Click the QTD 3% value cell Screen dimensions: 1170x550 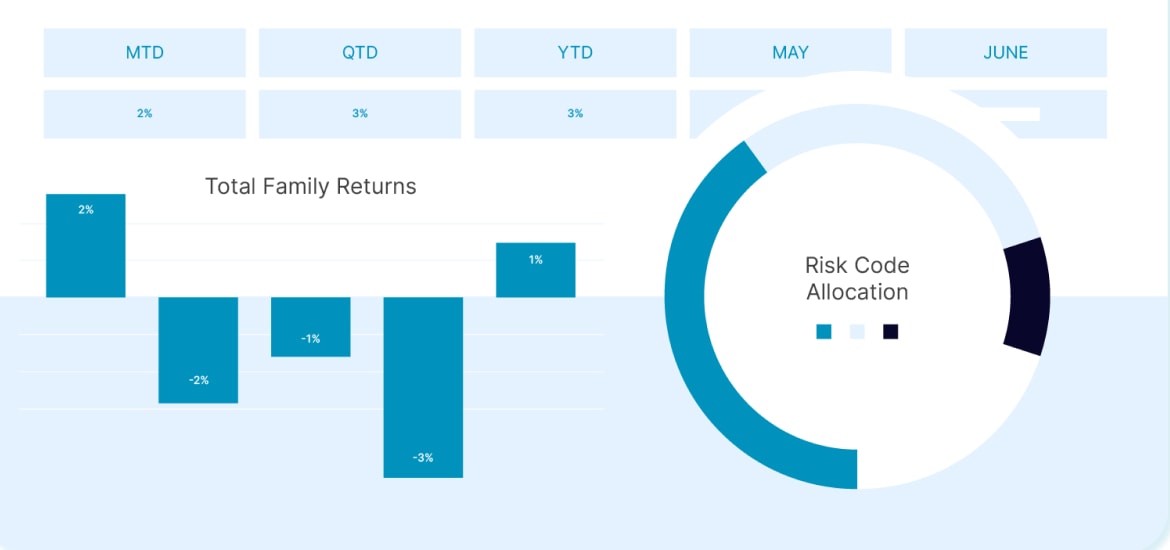coord(360,114)
